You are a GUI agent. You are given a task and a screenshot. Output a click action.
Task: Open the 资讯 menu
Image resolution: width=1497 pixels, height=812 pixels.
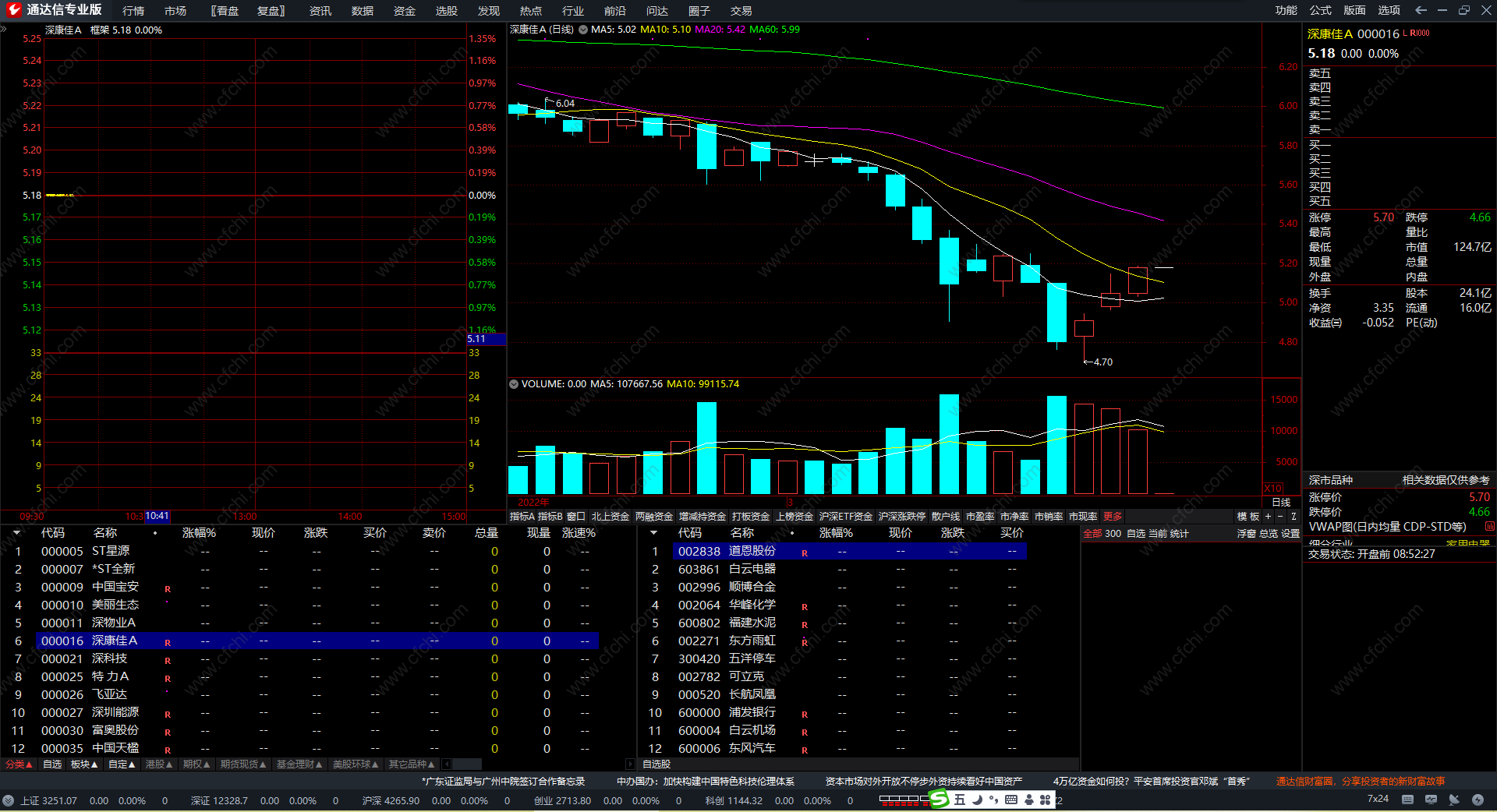coord(320,11)
